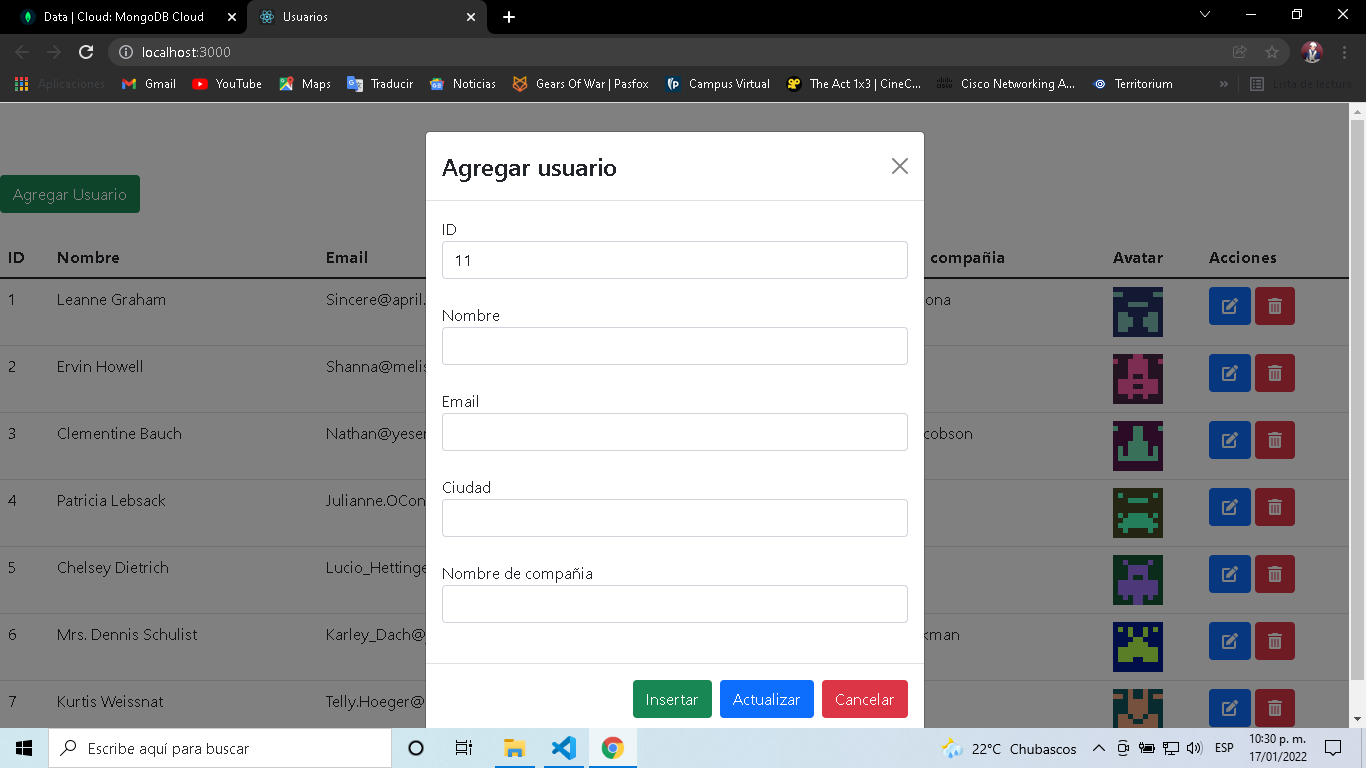Open a new browser tab
This screenshot has width=1366, height=768.
coord(509,17)
